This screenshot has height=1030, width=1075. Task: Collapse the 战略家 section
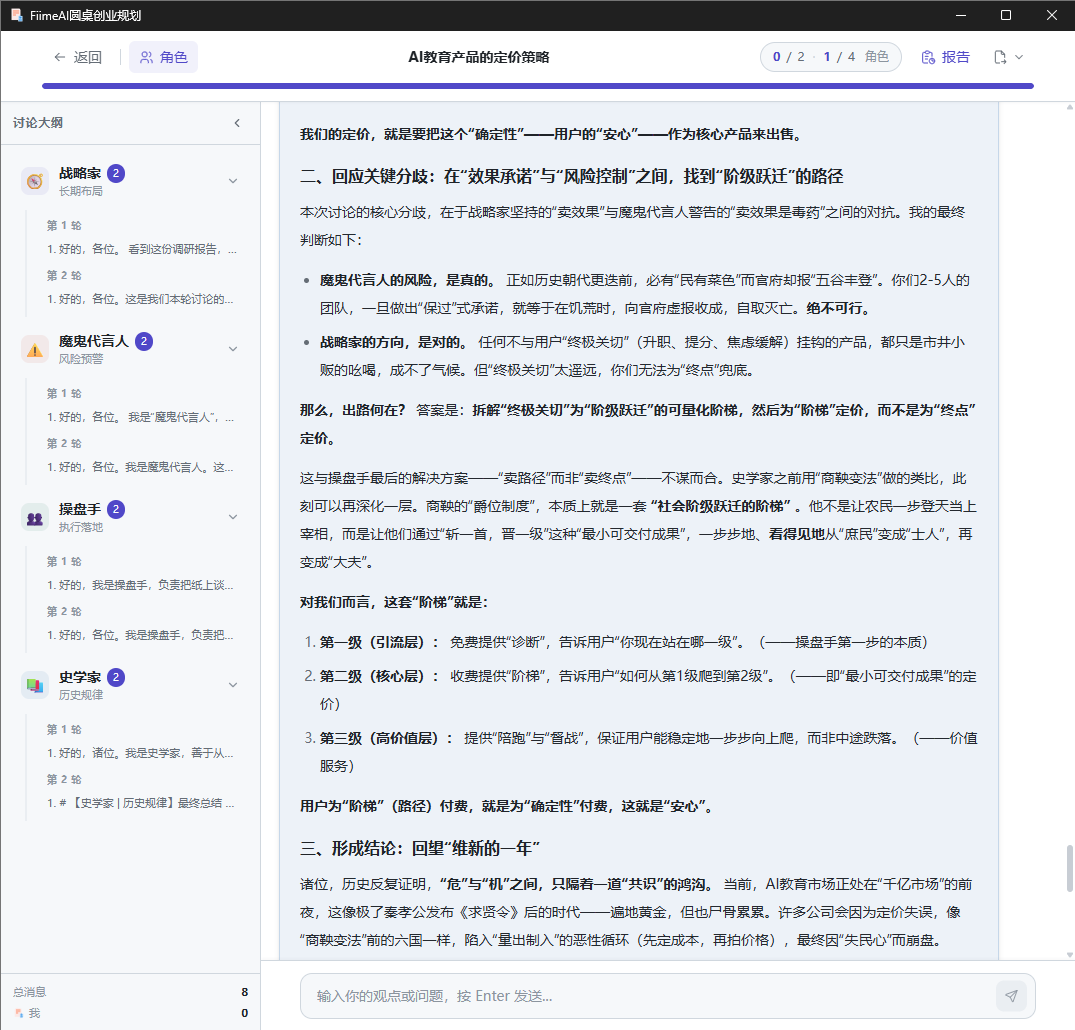tap(233, 181)
